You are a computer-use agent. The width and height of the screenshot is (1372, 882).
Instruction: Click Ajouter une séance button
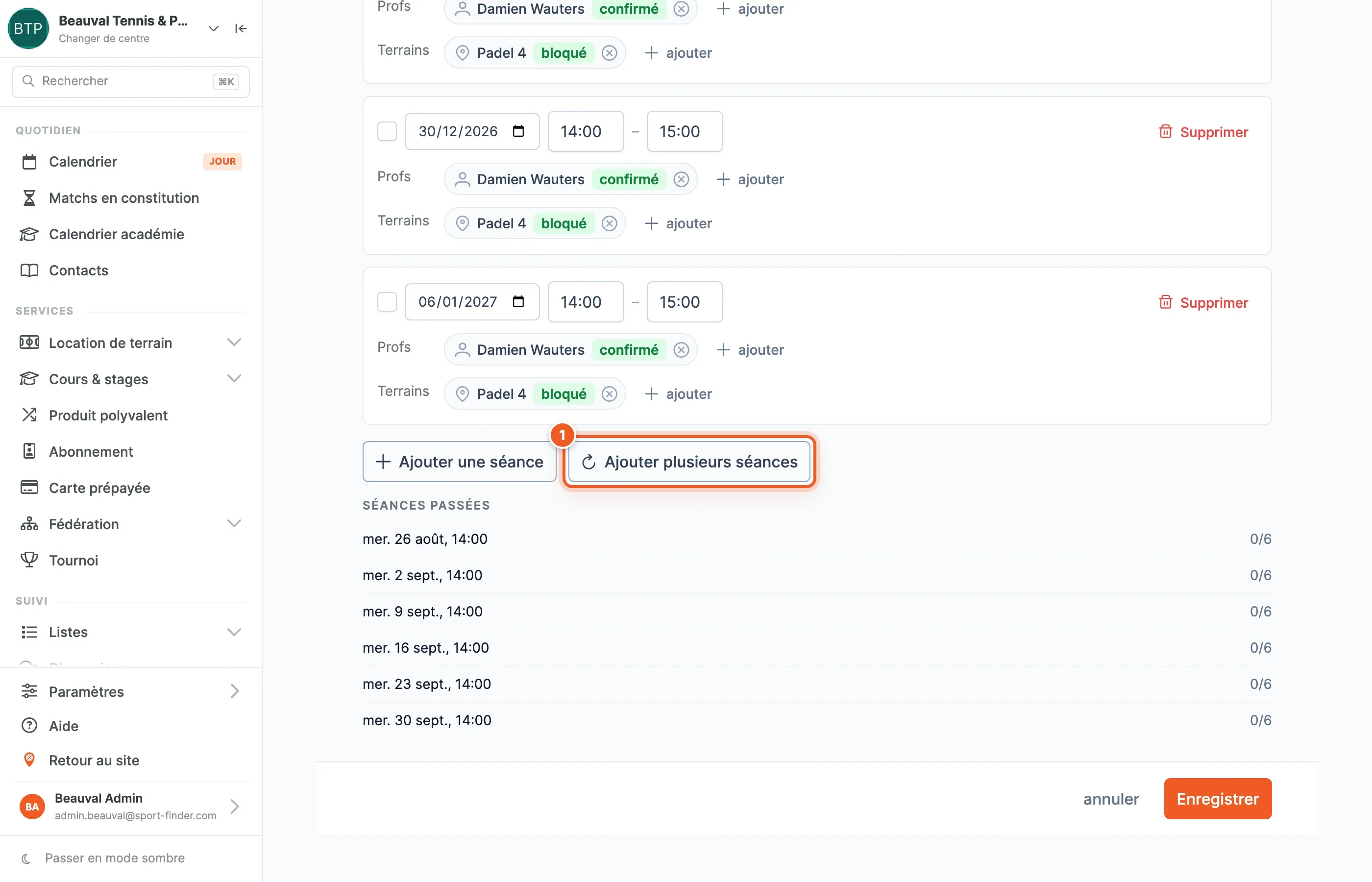coord(459,462)
